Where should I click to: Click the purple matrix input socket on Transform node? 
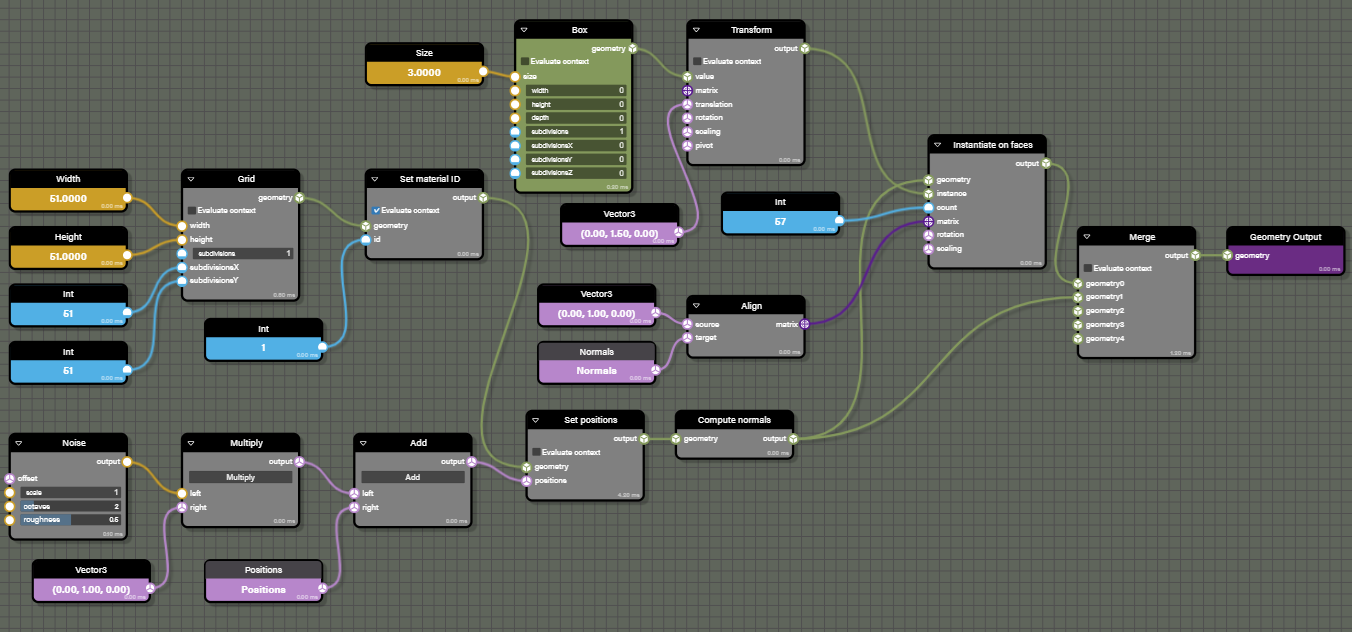pos(688,90)
